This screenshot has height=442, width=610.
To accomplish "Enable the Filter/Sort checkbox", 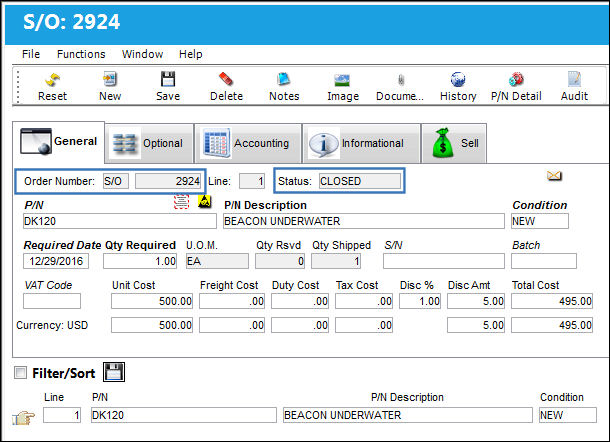I will 20,372.
